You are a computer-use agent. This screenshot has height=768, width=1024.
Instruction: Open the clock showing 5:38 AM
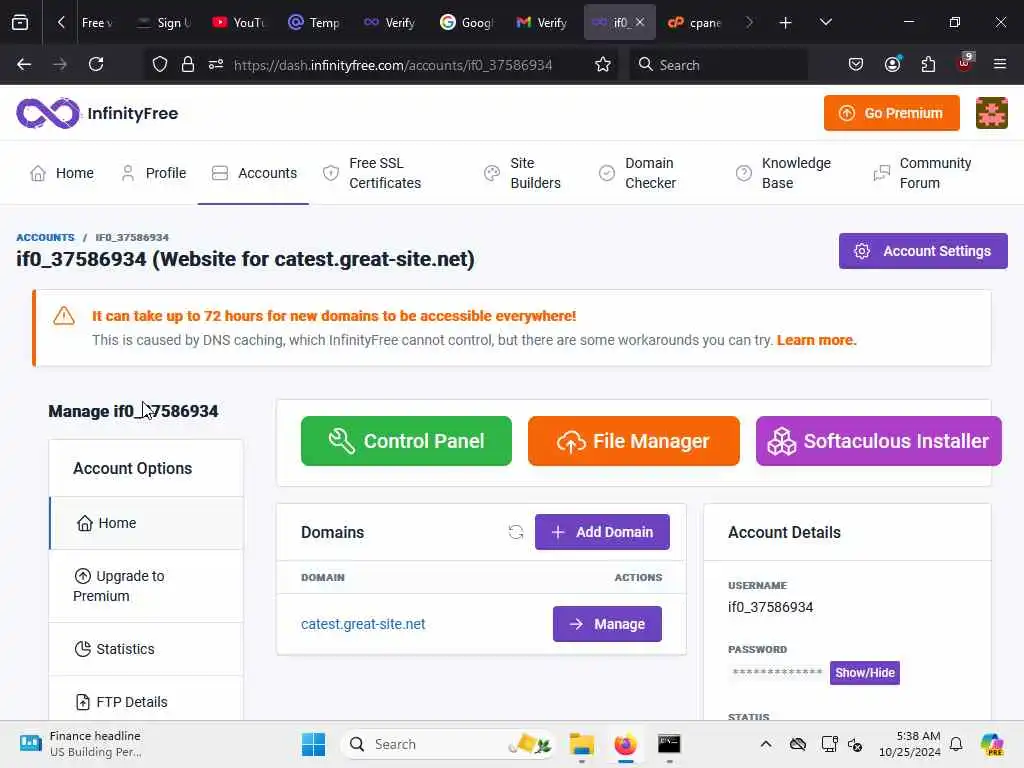tap(909, 744)
